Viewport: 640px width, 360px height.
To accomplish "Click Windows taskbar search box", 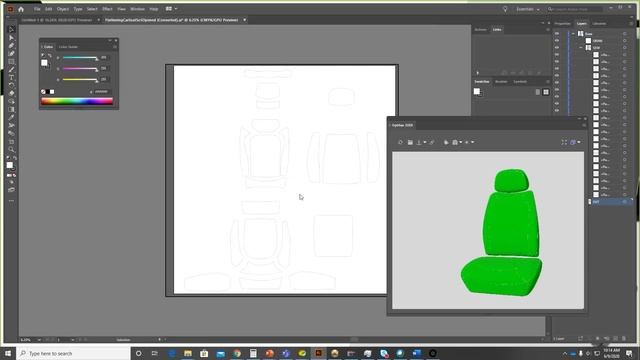I will tap(73, 353).
